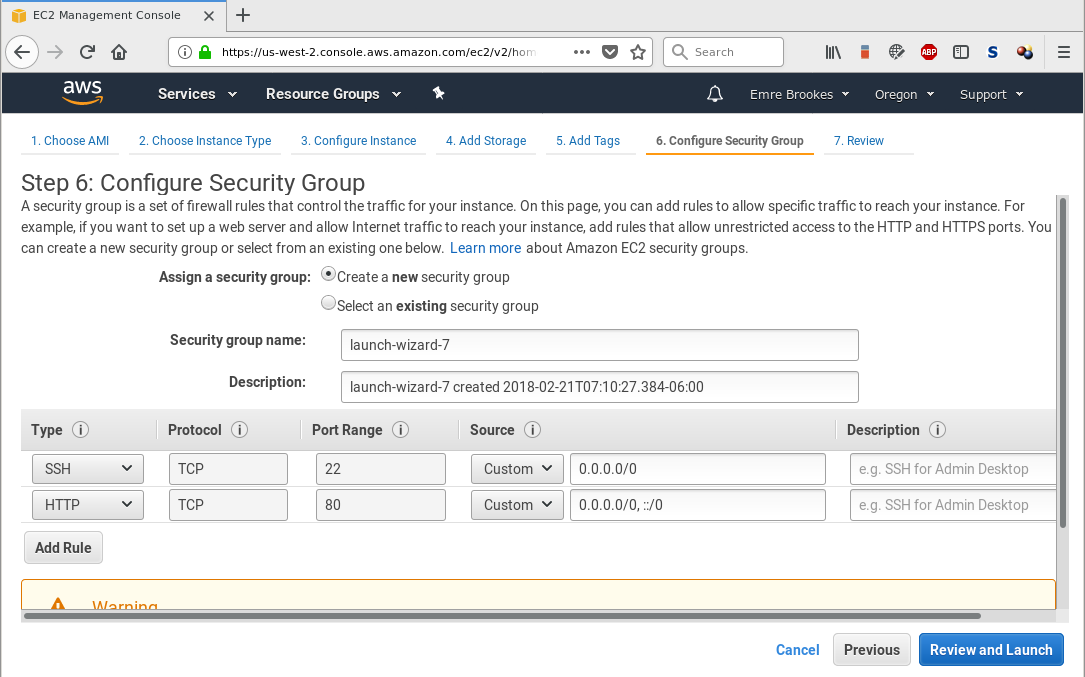1085x677 pixels.
Task: Click the browser forward arrow
Action: click(x=55, y=52)
